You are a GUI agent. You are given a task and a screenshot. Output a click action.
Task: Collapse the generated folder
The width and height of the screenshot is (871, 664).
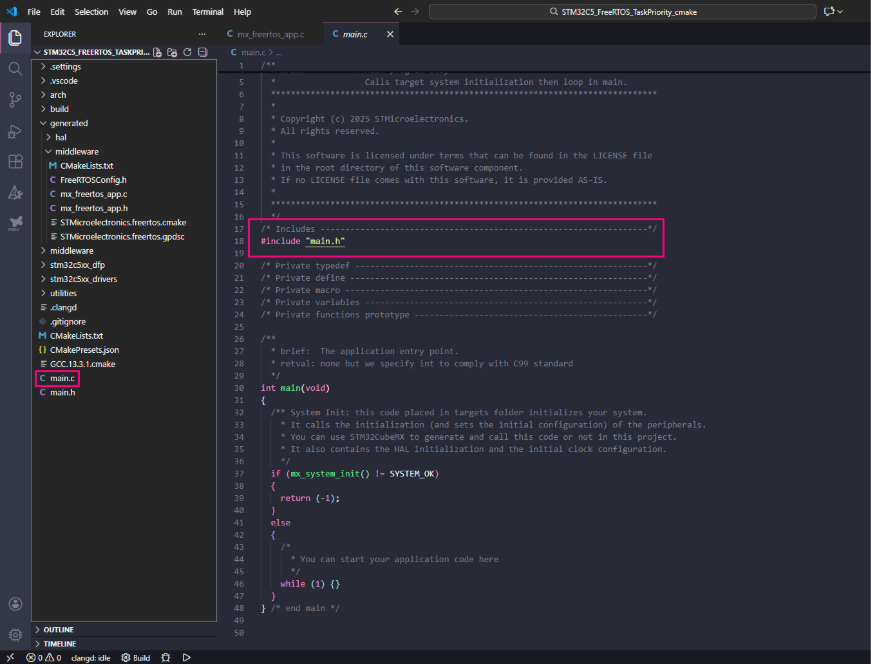[68, 123]
